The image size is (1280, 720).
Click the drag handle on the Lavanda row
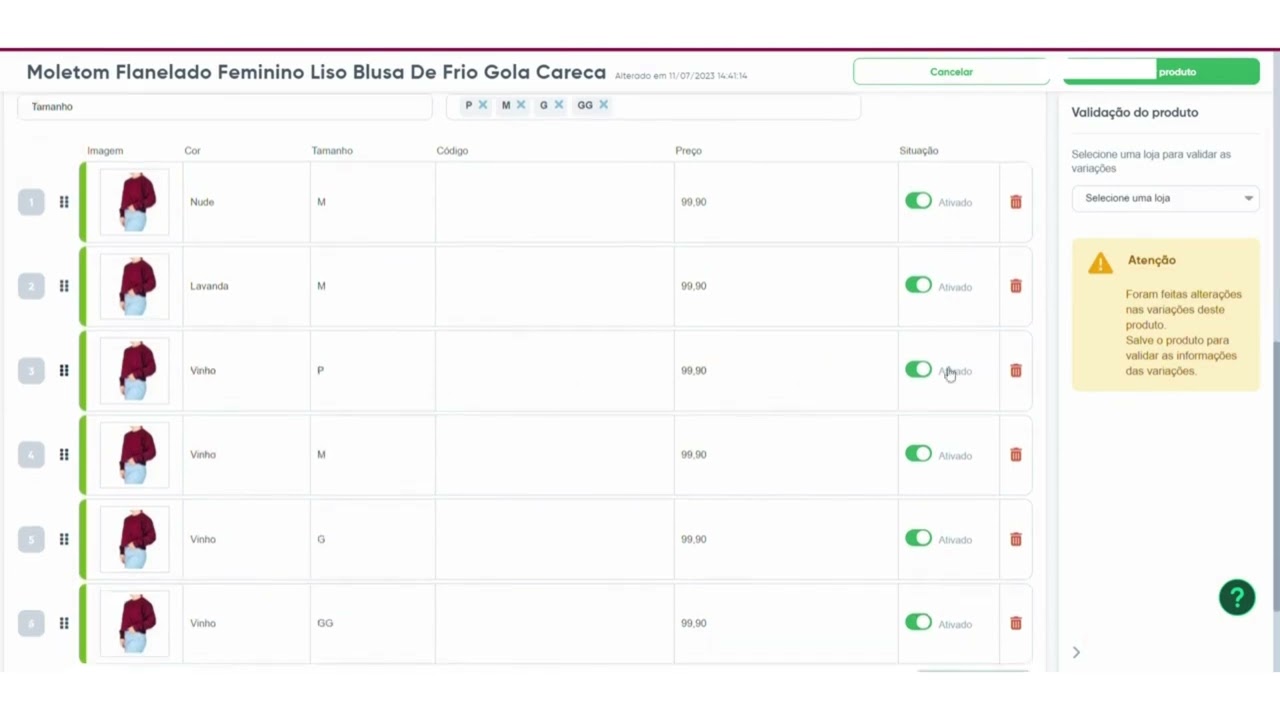[x=63, y=286]
